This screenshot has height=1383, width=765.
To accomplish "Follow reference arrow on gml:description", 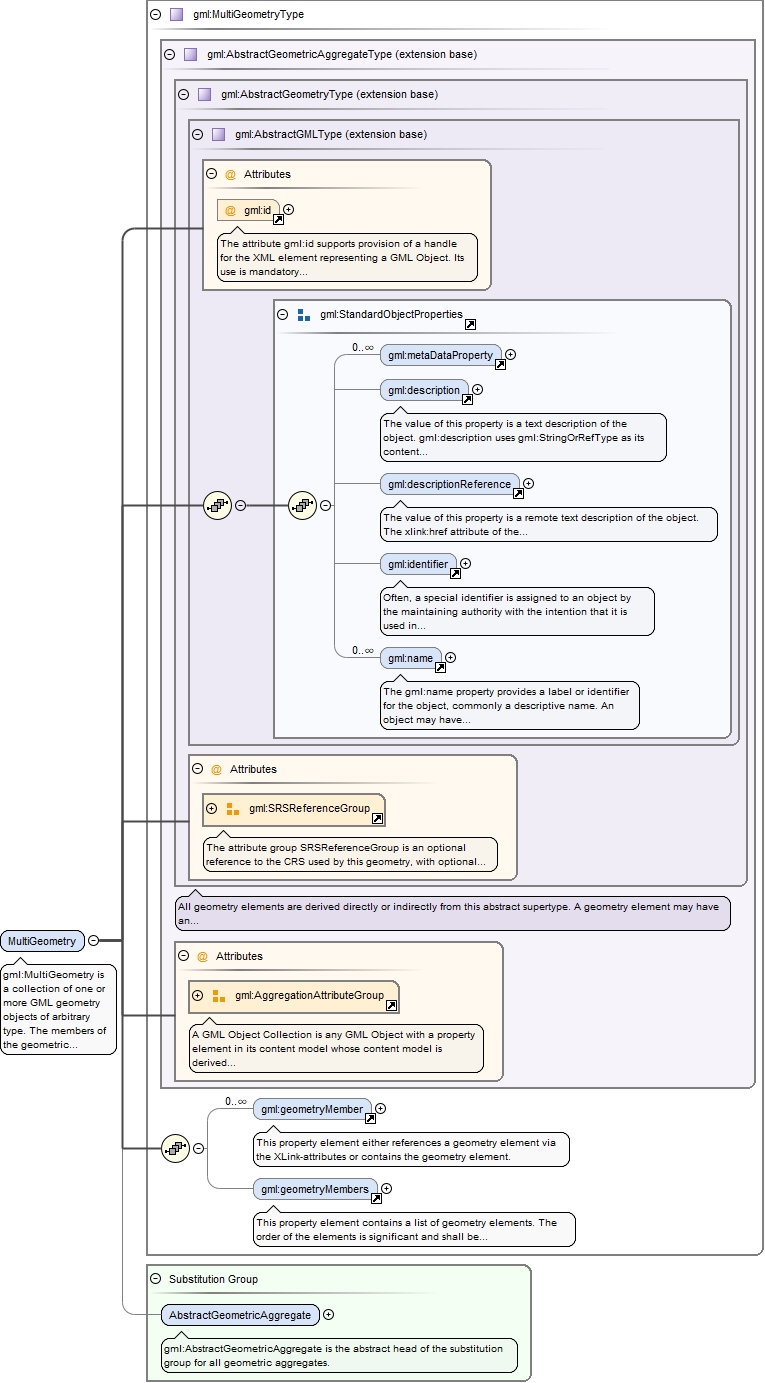I will click(466, 399).
